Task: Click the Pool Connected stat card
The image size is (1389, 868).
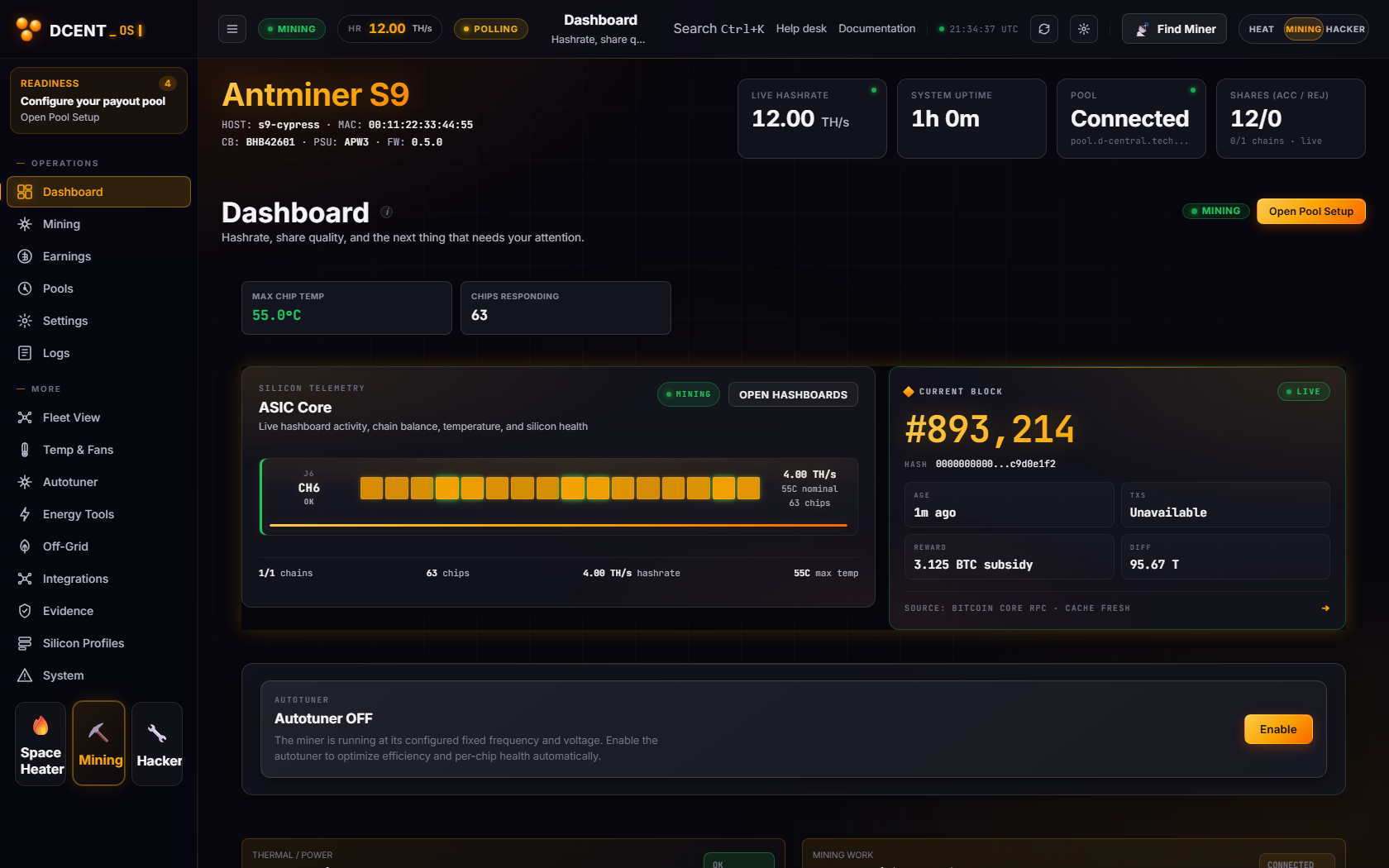Action: [x=1131, y=118]
